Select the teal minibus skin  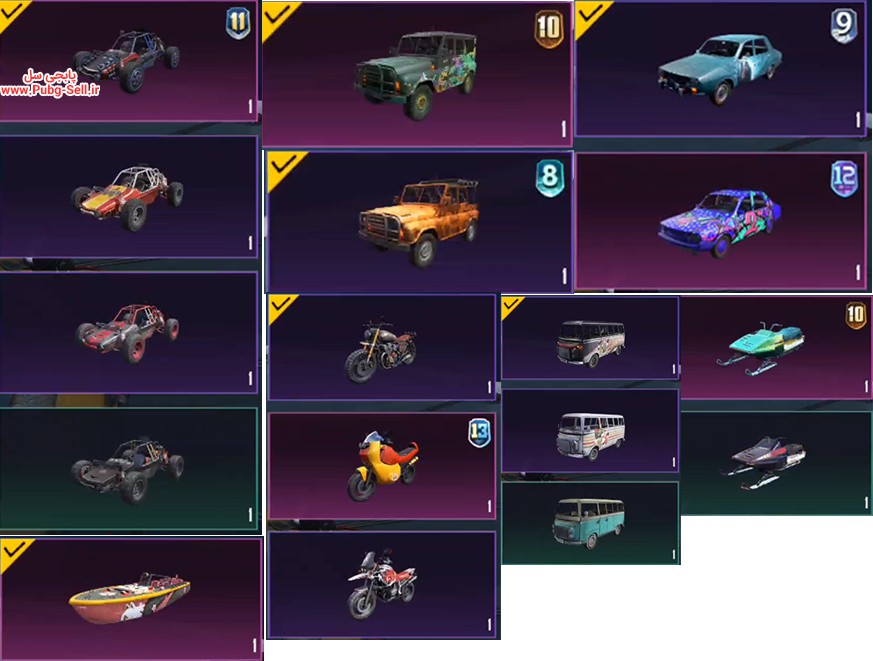[x=590, y=523]
